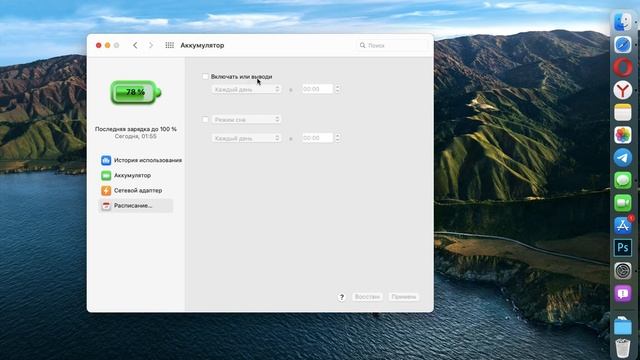Screen dimensions: 640x360
Task: Click the История использования sidebar icon
Action: (106, 160)
